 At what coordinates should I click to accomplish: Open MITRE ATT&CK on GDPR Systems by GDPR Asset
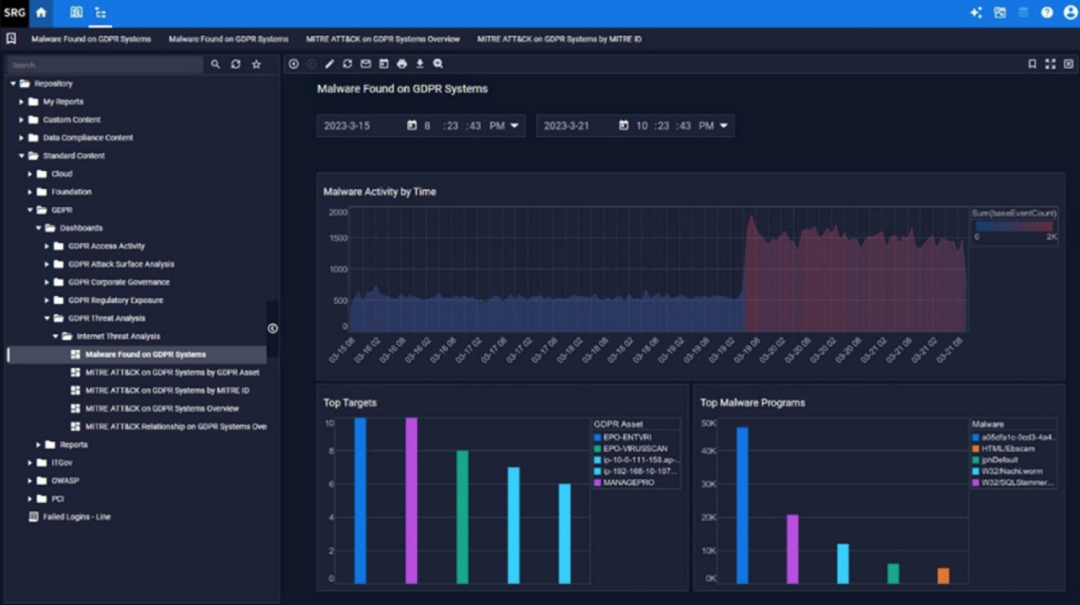point(171,372)
